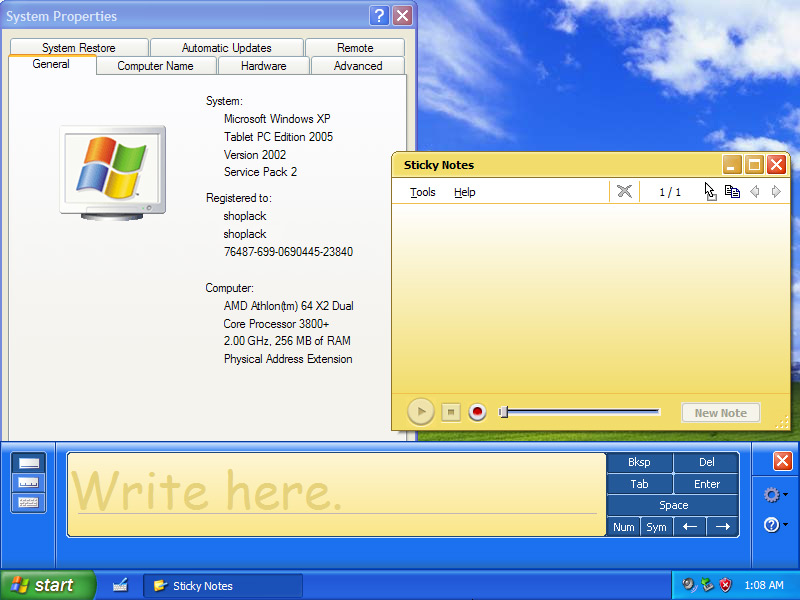800x600 pixels.
Task: Click the Del key on the input panel
Action: click(x=706, y=462)
